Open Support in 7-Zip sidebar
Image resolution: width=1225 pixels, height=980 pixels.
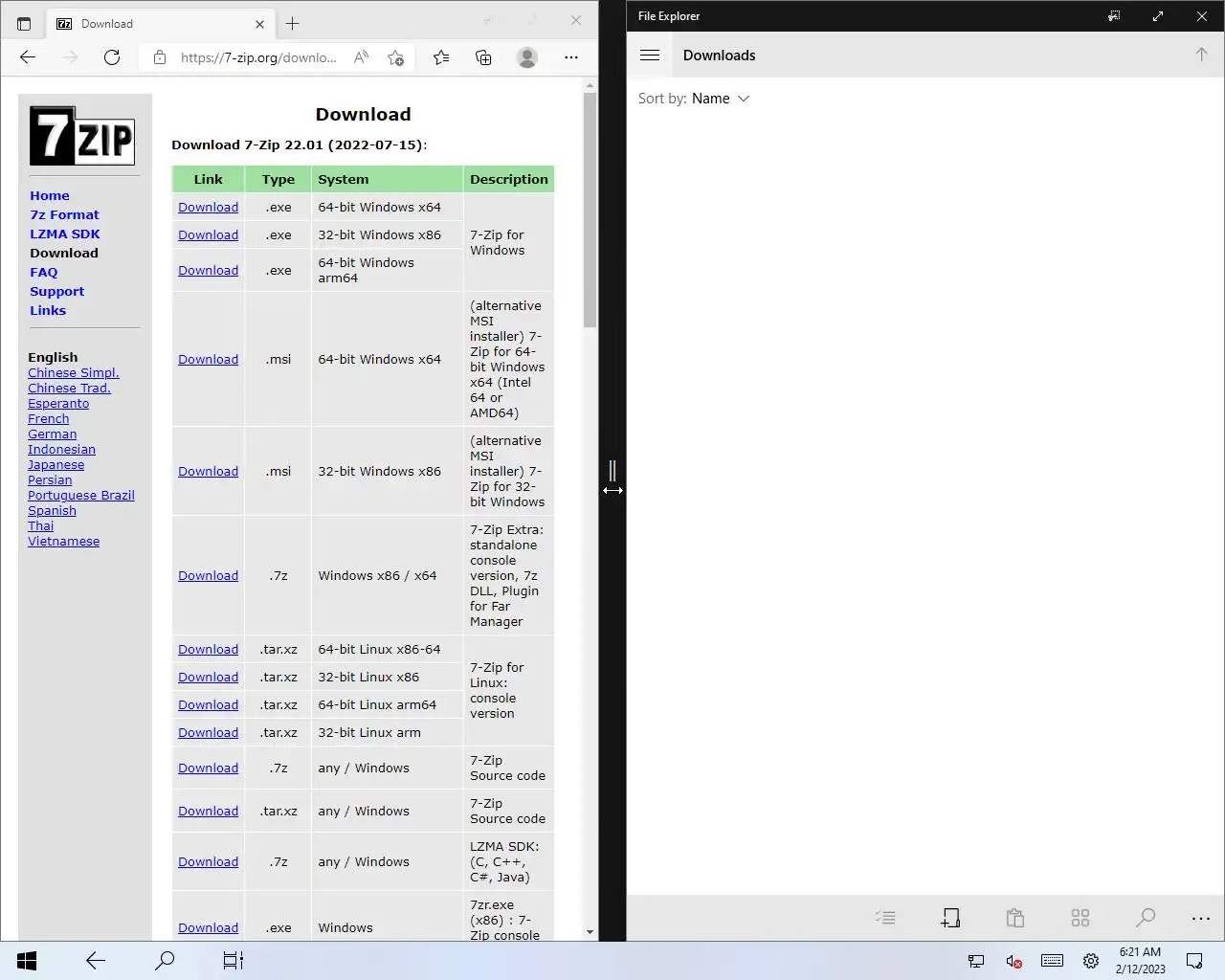[x=56, y=291]
